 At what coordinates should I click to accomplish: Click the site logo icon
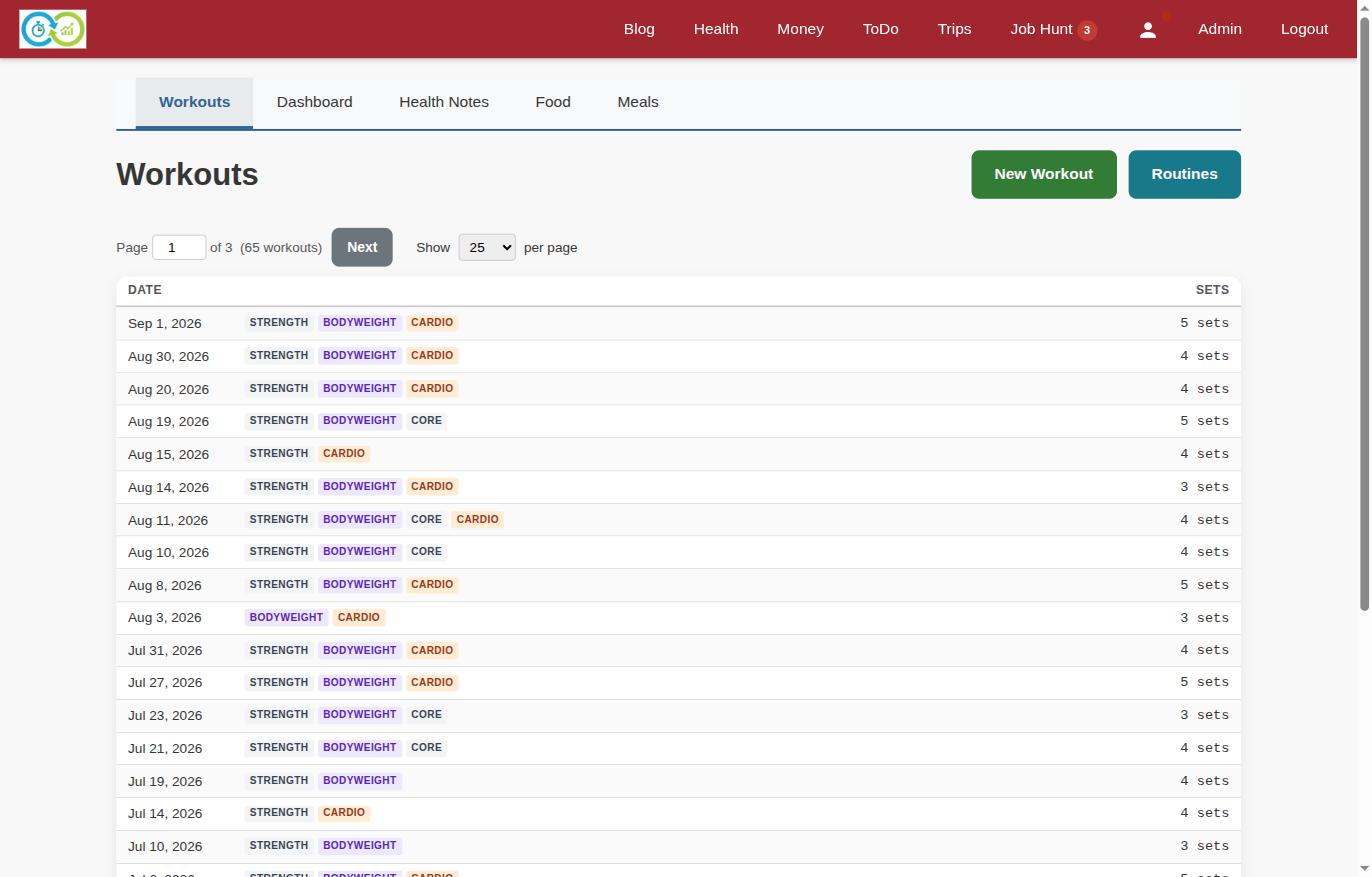coord(53,29)
